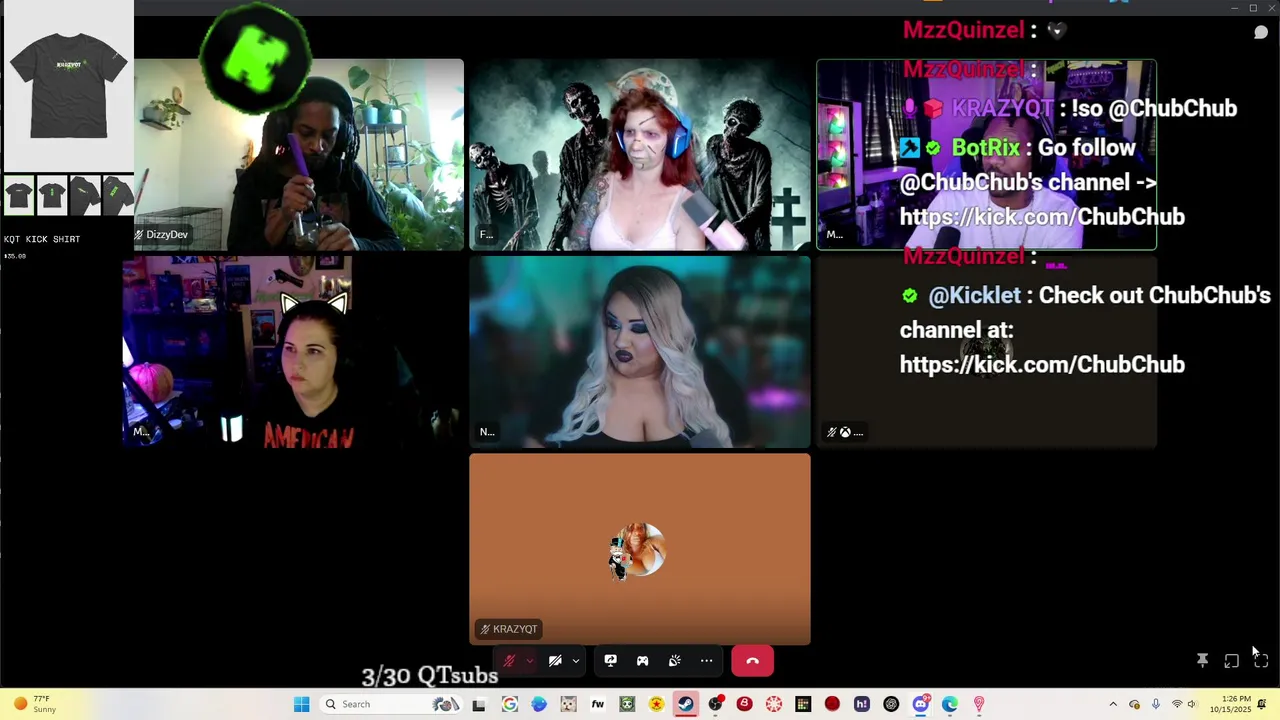Click the 3/30 QTsubs counter

tap(430, 676)
